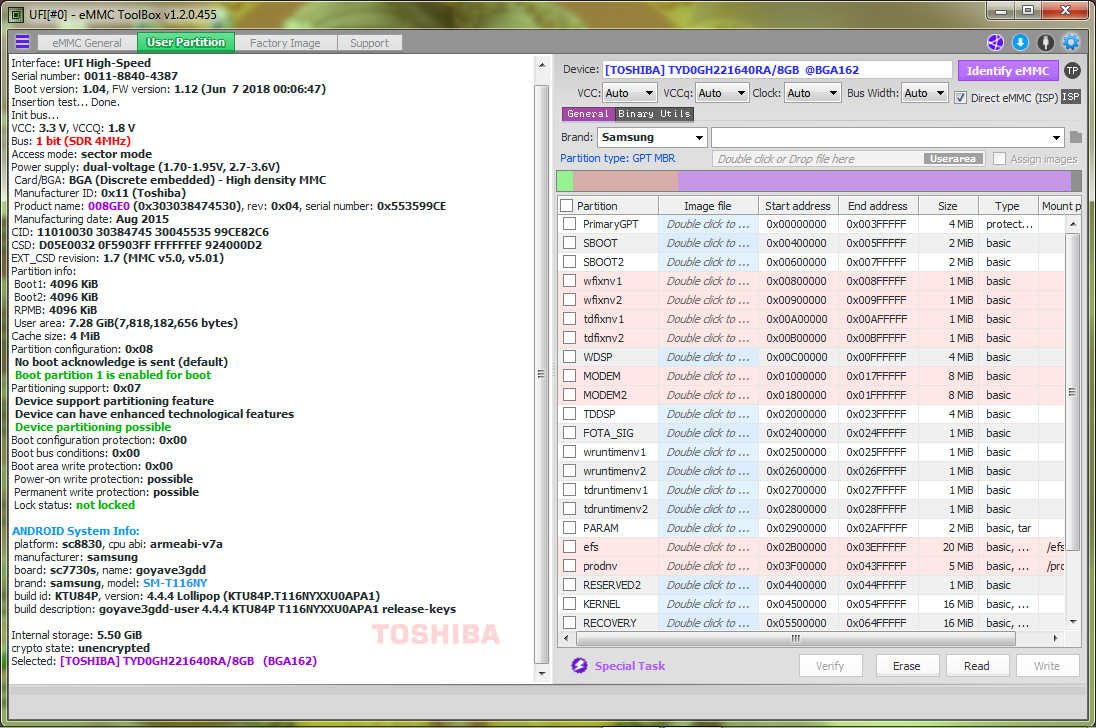Click the partition table down scroll arrow
This screenshot has height=728, width=1096.
click(1073, 621)
